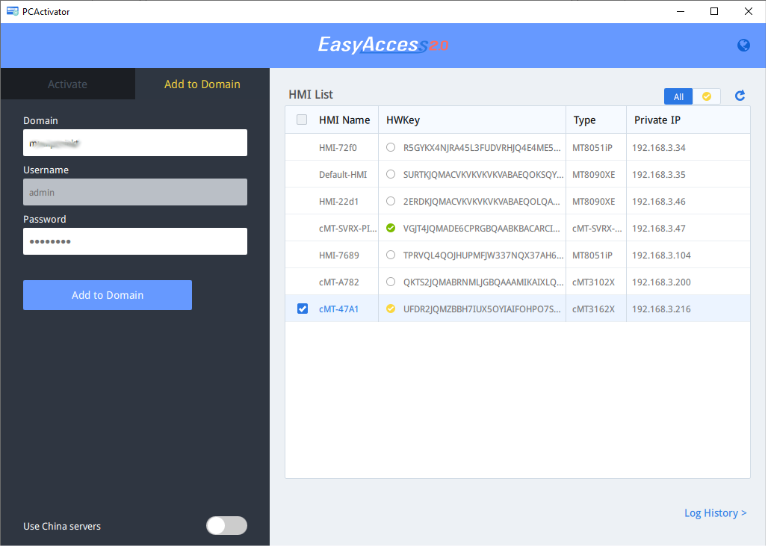Click IP address 192.168.3.104
Screen dimensions: 766x546
point(661,255)
